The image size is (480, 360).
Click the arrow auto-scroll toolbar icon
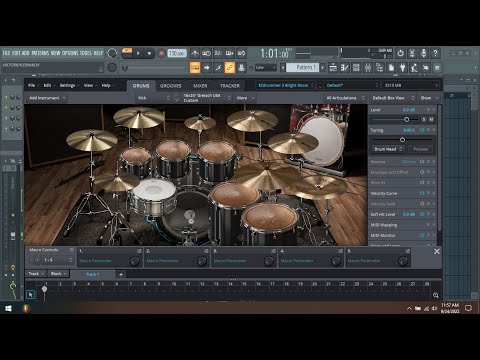point(207,68)
